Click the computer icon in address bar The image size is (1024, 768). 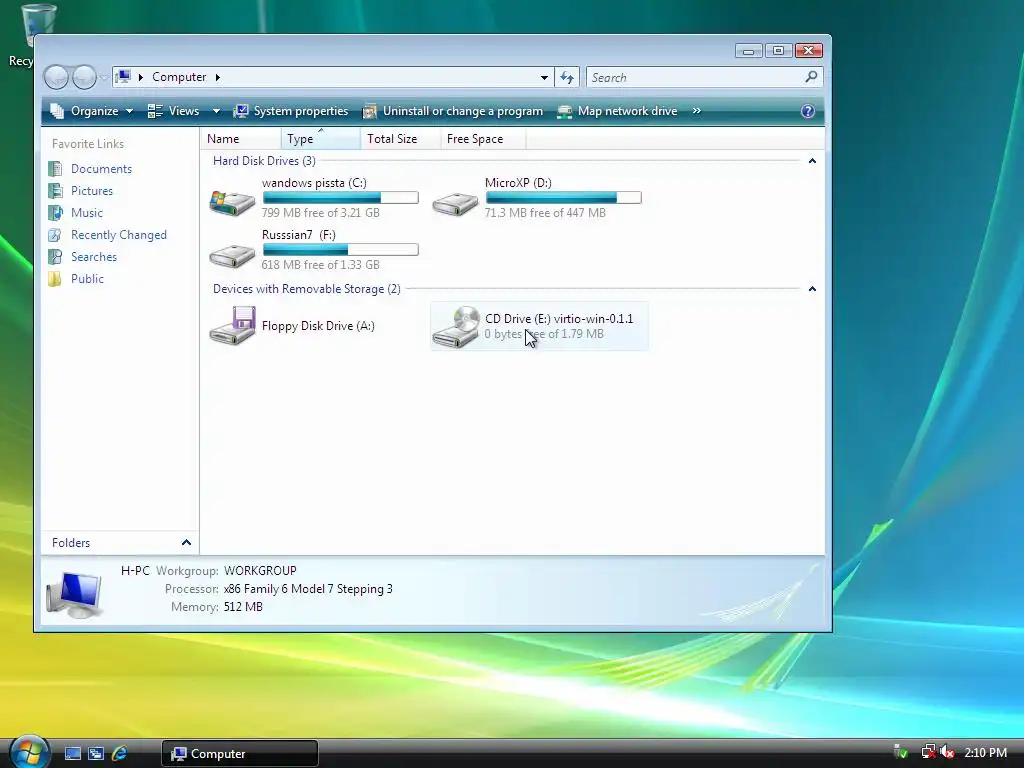point(123,77)
